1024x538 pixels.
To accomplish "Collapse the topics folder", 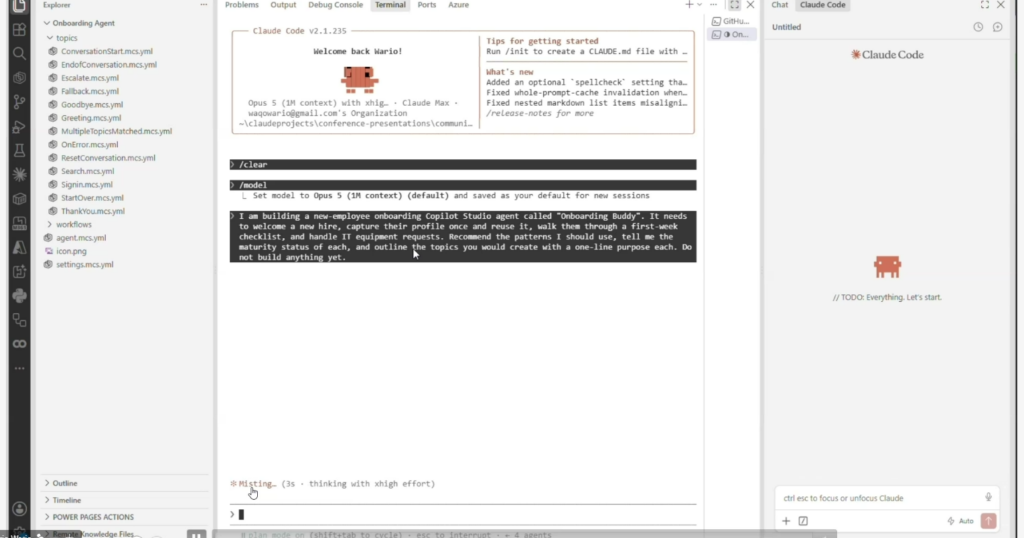I will point(62,38).
